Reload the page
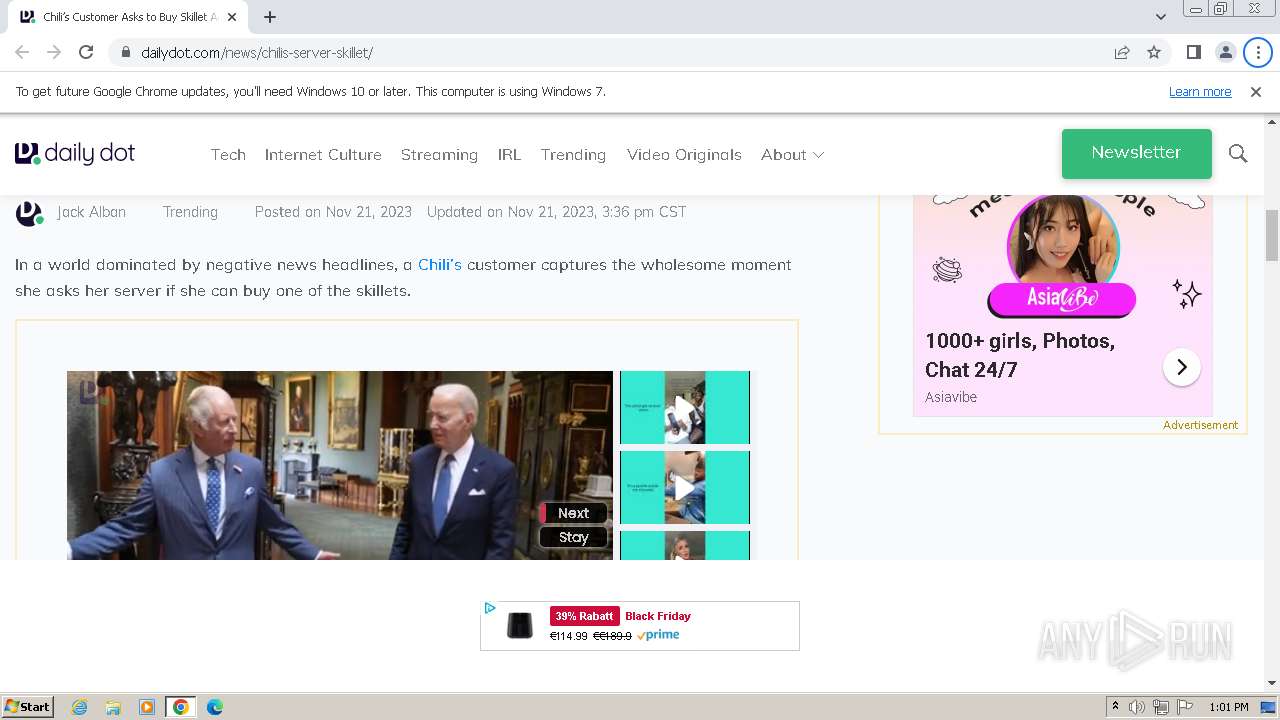 point(86,52)
